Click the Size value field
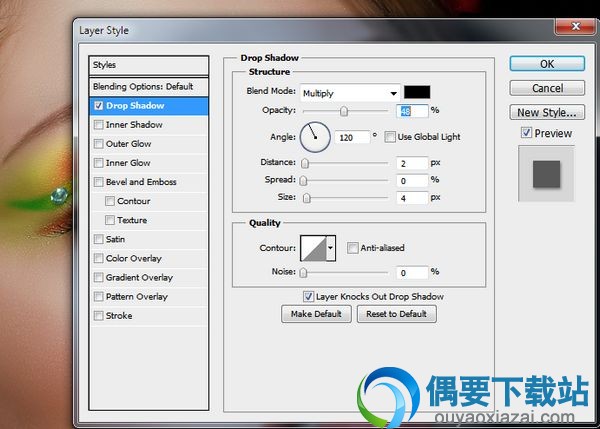Screen dimensions: 600x429 click(x=412, y=198)
